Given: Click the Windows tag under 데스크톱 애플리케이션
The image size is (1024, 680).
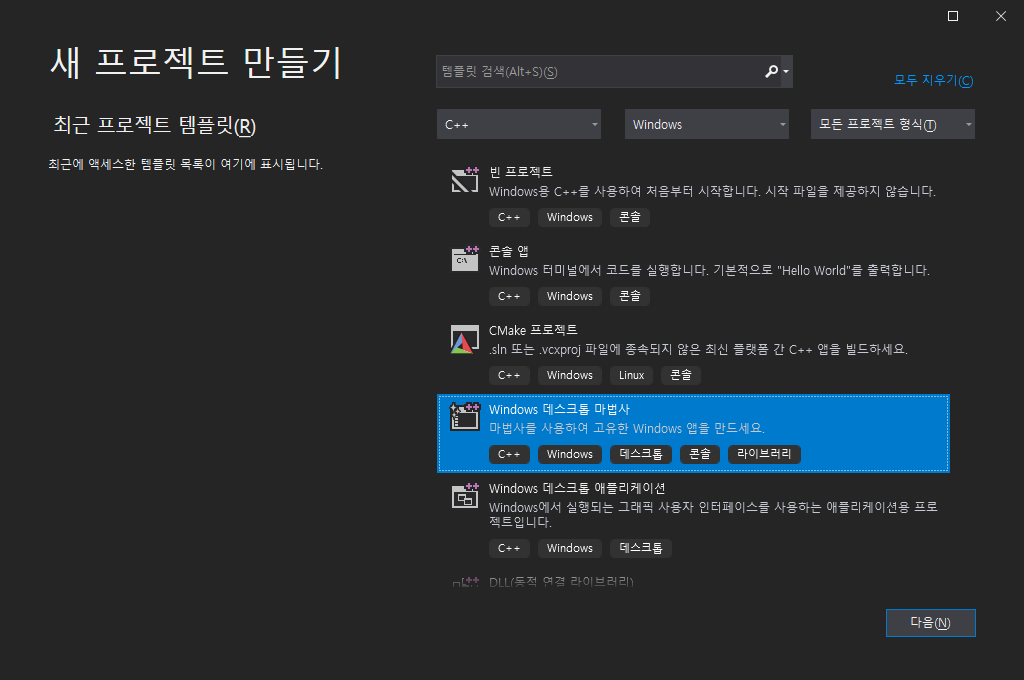Looking at the screenshot, I should click(x=569, y=548).
